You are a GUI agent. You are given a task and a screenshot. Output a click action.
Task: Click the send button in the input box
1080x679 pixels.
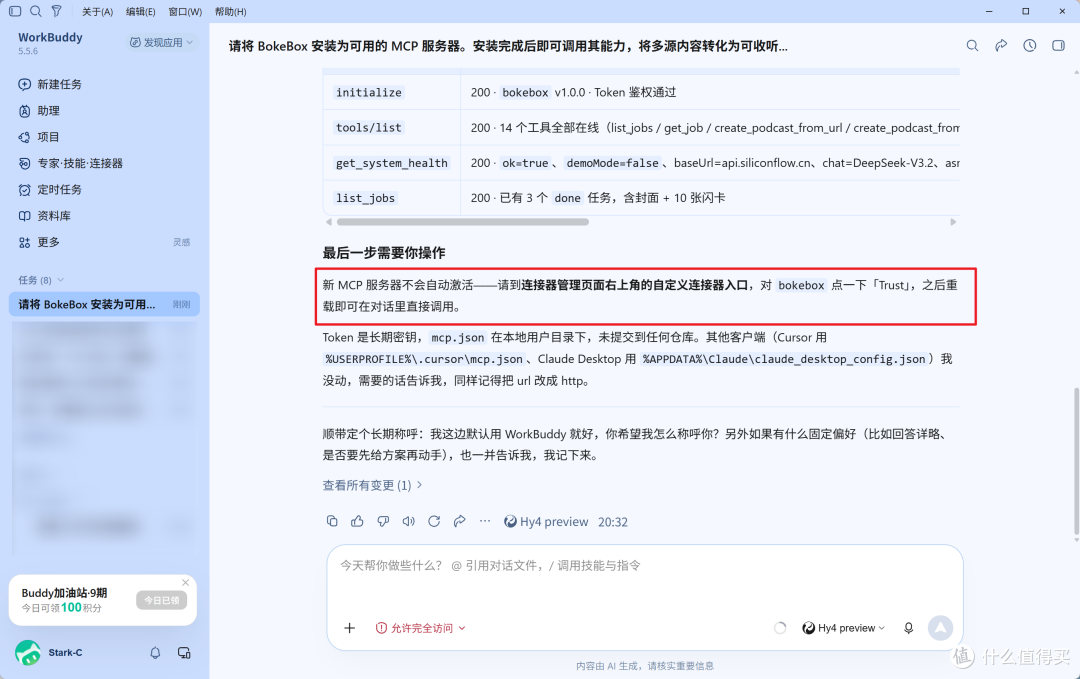point(940,627)
